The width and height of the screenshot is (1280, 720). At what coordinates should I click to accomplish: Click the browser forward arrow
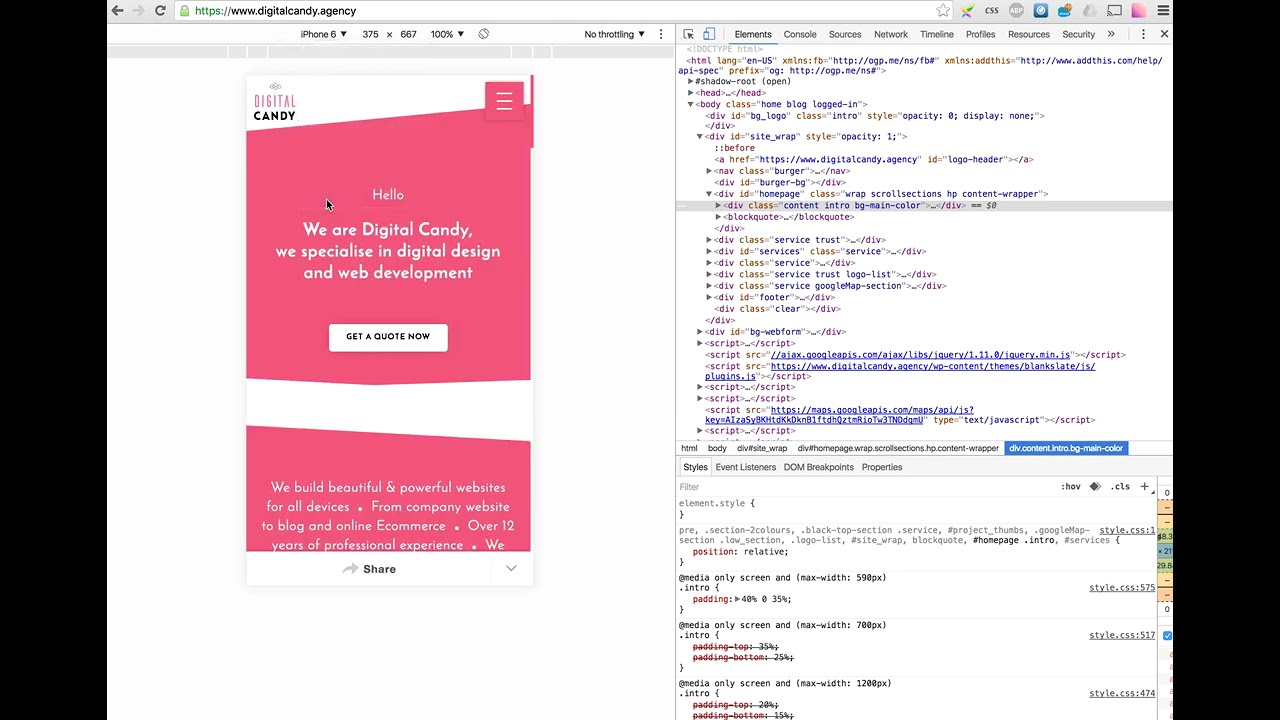tap(138, 11)
